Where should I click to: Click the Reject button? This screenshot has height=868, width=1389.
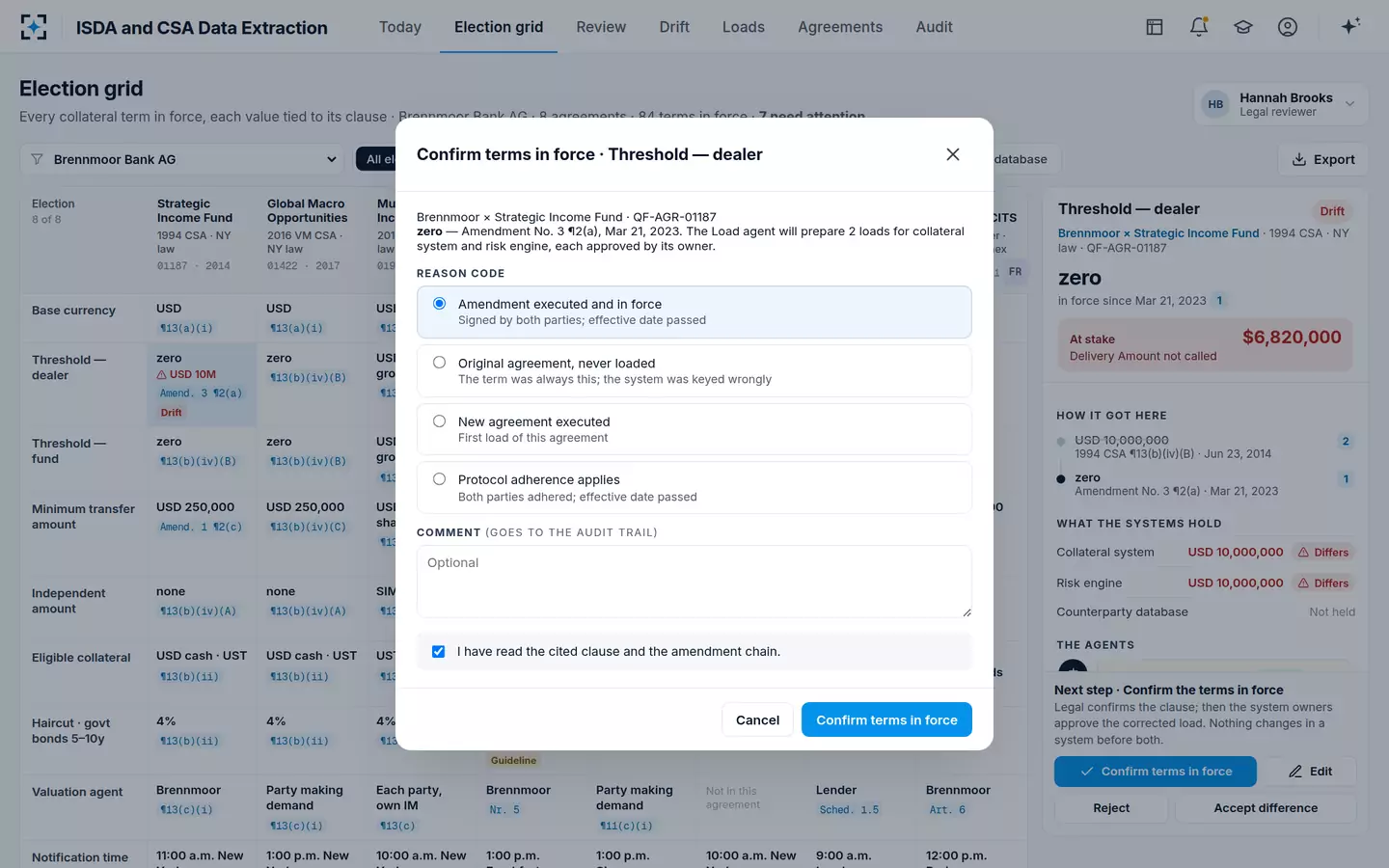[1111, 808]
